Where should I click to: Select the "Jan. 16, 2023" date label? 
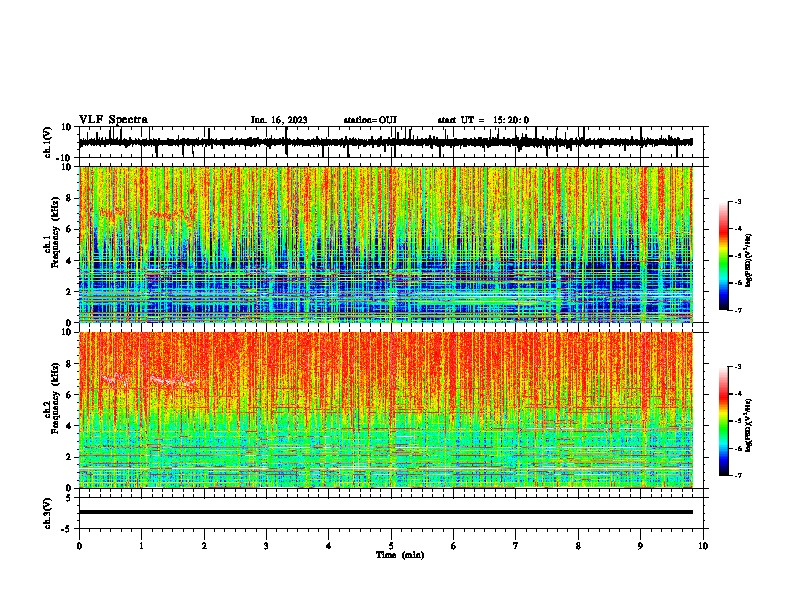(x=279, y=120)
